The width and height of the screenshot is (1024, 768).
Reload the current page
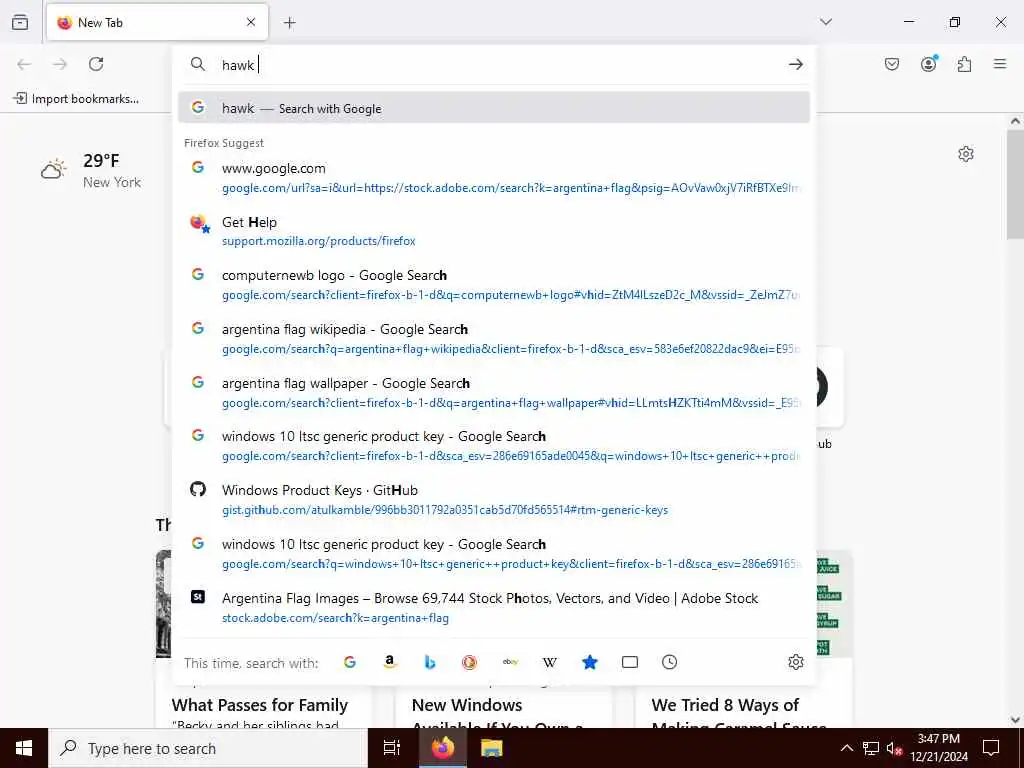pos(96,64)
